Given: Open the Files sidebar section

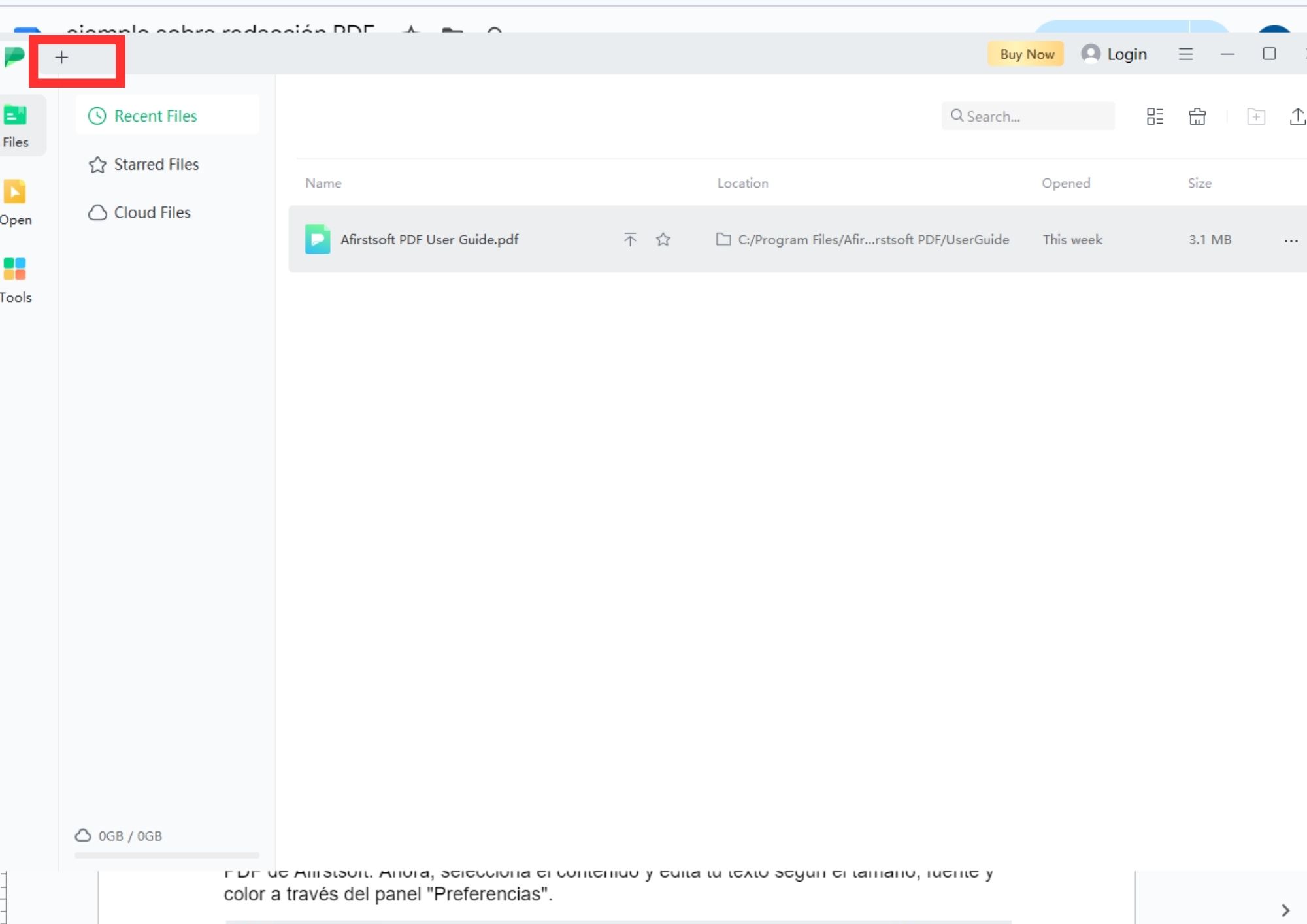Looking at the screenshot, I should point(16,126).
